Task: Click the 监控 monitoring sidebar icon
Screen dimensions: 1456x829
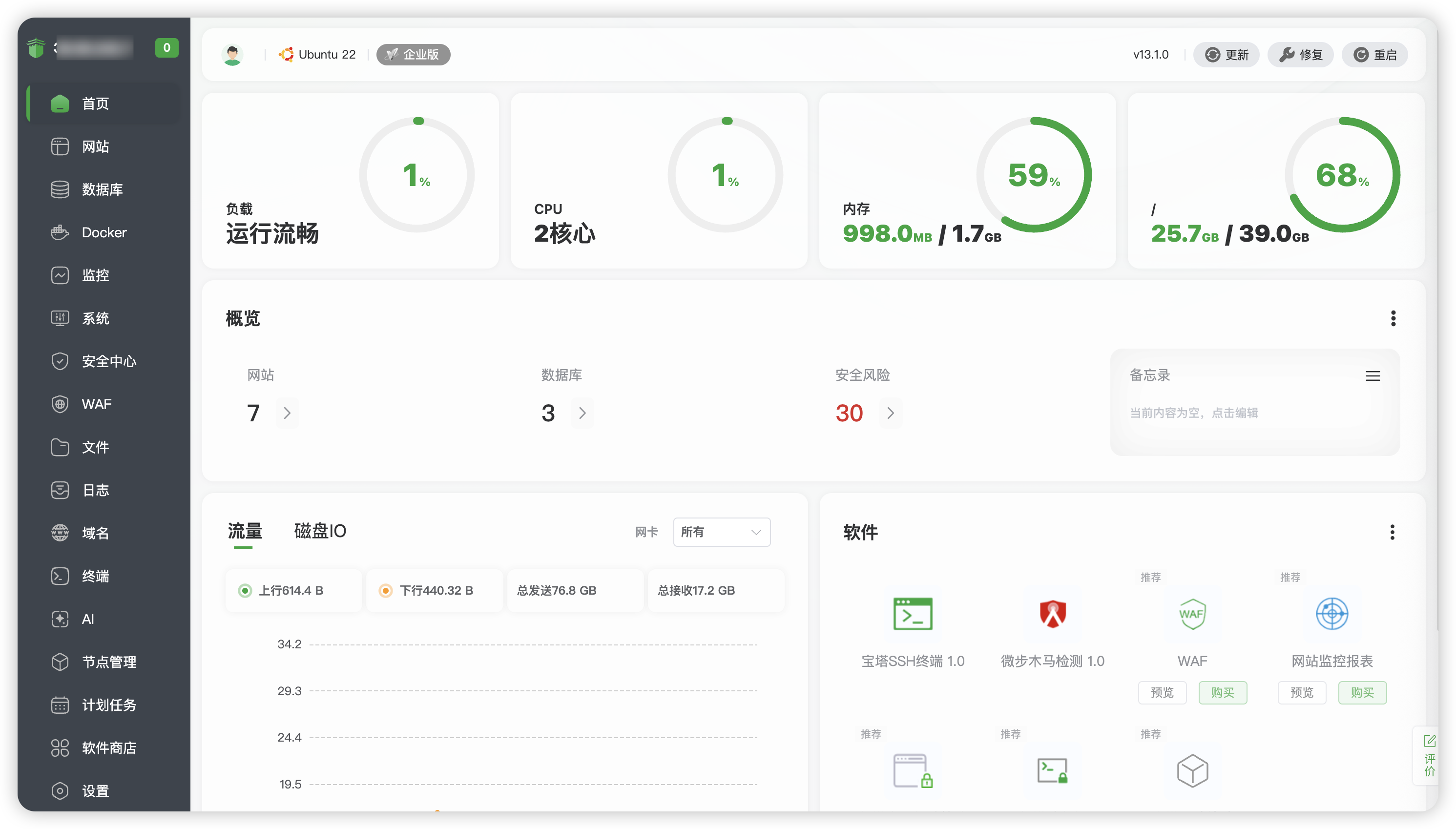Action: (x=60, y=275)
